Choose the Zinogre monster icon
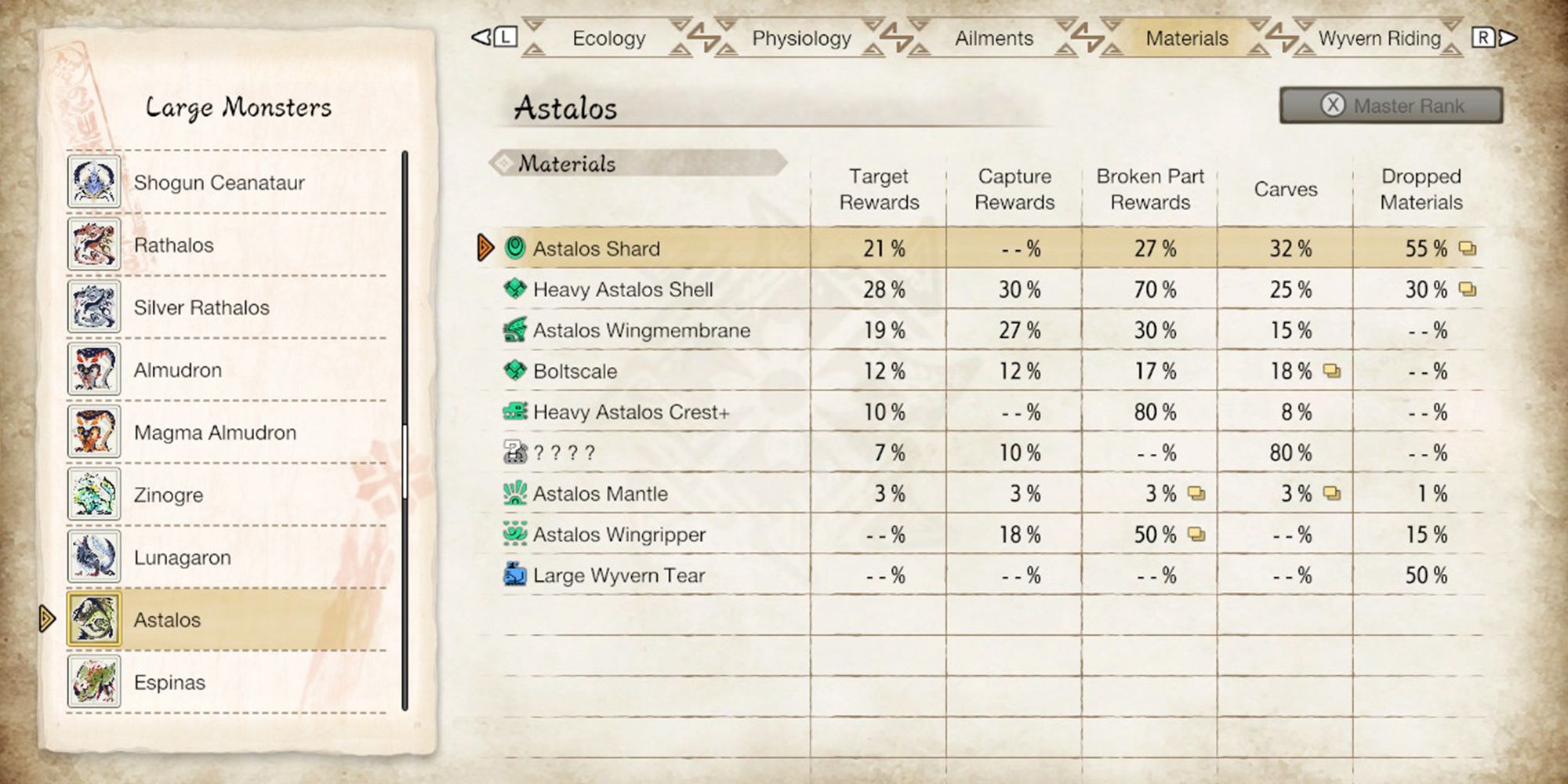The image size is (1568, 784). pyautogui.click(x=94, y=495)
